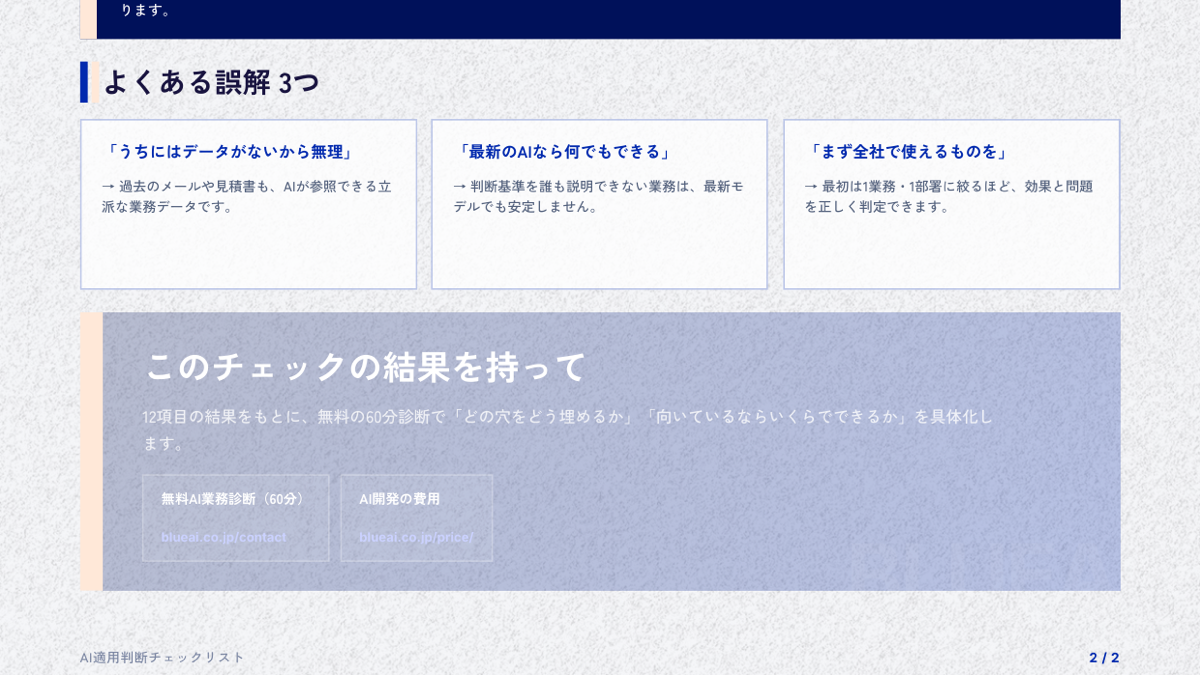Select card title 「まず全社で使えるものを」
This screenshot has height=675, width=1200.
[x=908, y=152]
